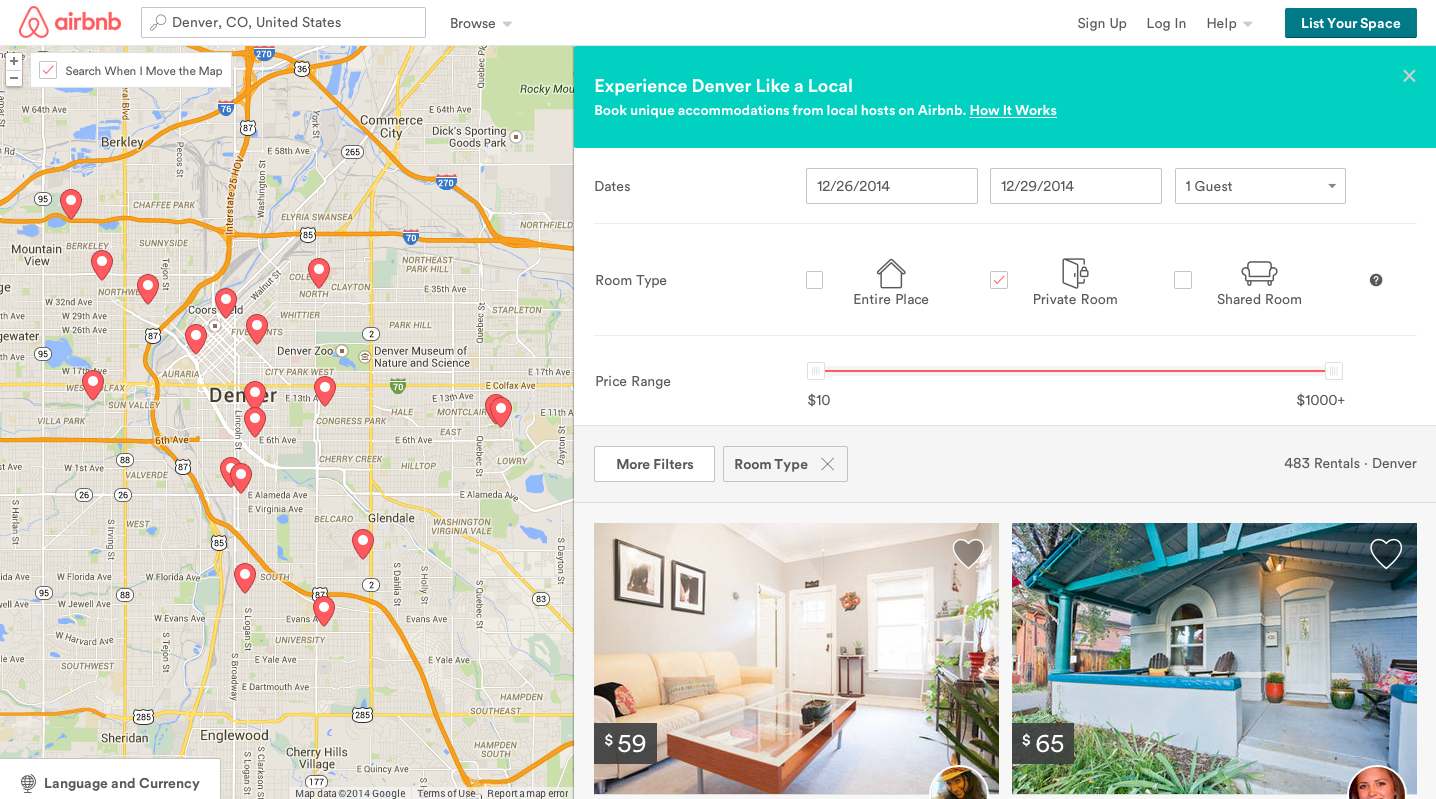Click the check-out date field 12/29/2014

tap(1076, 186)
